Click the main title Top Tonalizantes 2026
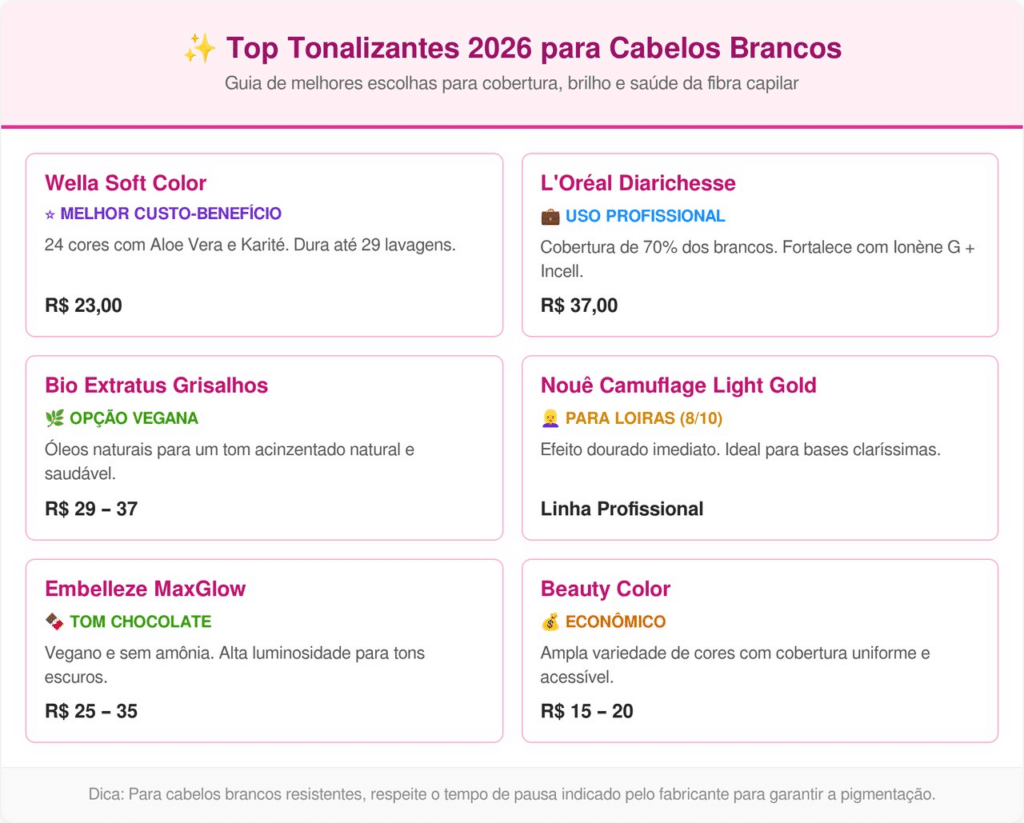The height and width of the screenshot is (823, 1024). [x=533, y=48]
